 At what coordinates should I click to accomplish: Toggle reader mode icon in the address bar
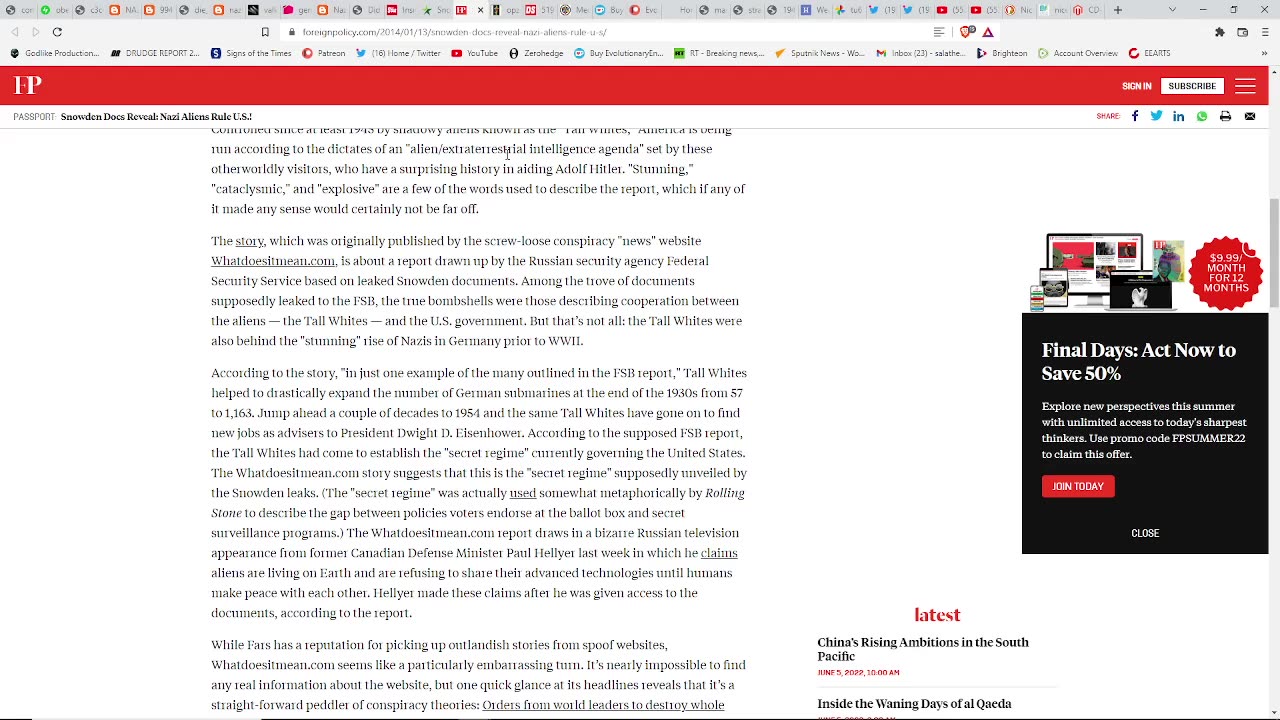pos(939,32)
